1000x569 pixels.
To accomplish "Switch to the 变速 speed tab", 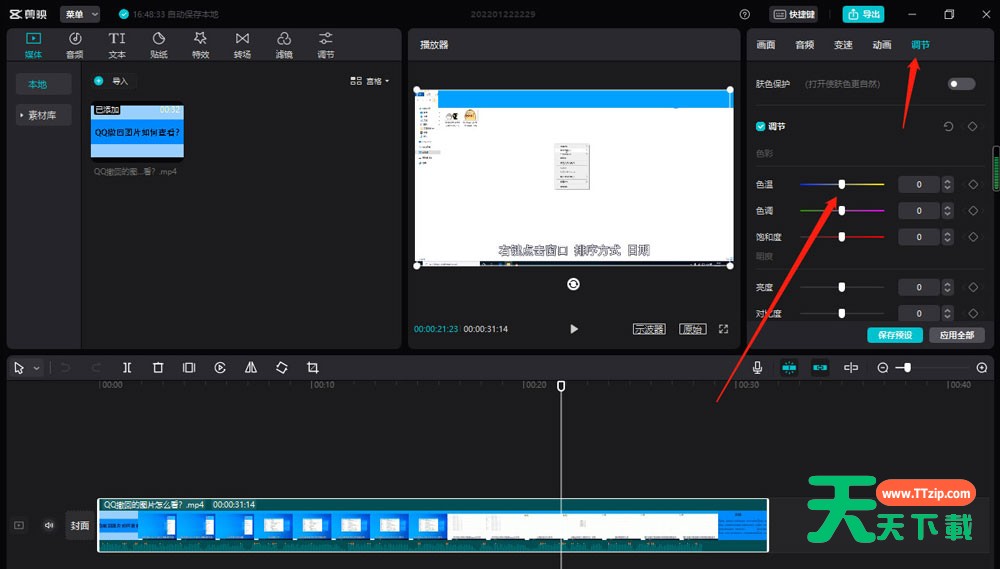I will click(x=843, y=45).
